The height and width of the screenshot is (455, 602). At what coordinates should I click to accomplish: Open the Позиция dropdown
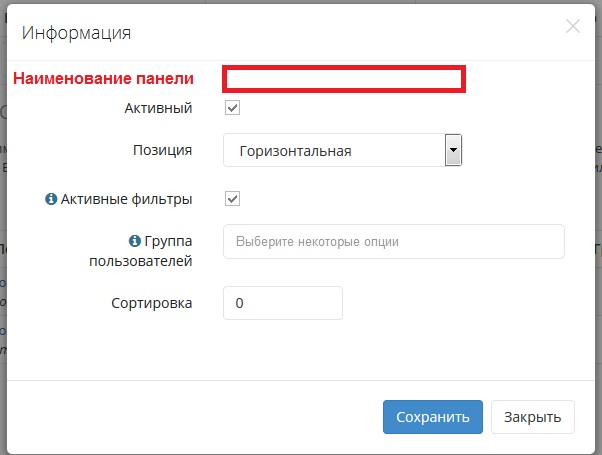click(x=342, y=150)
